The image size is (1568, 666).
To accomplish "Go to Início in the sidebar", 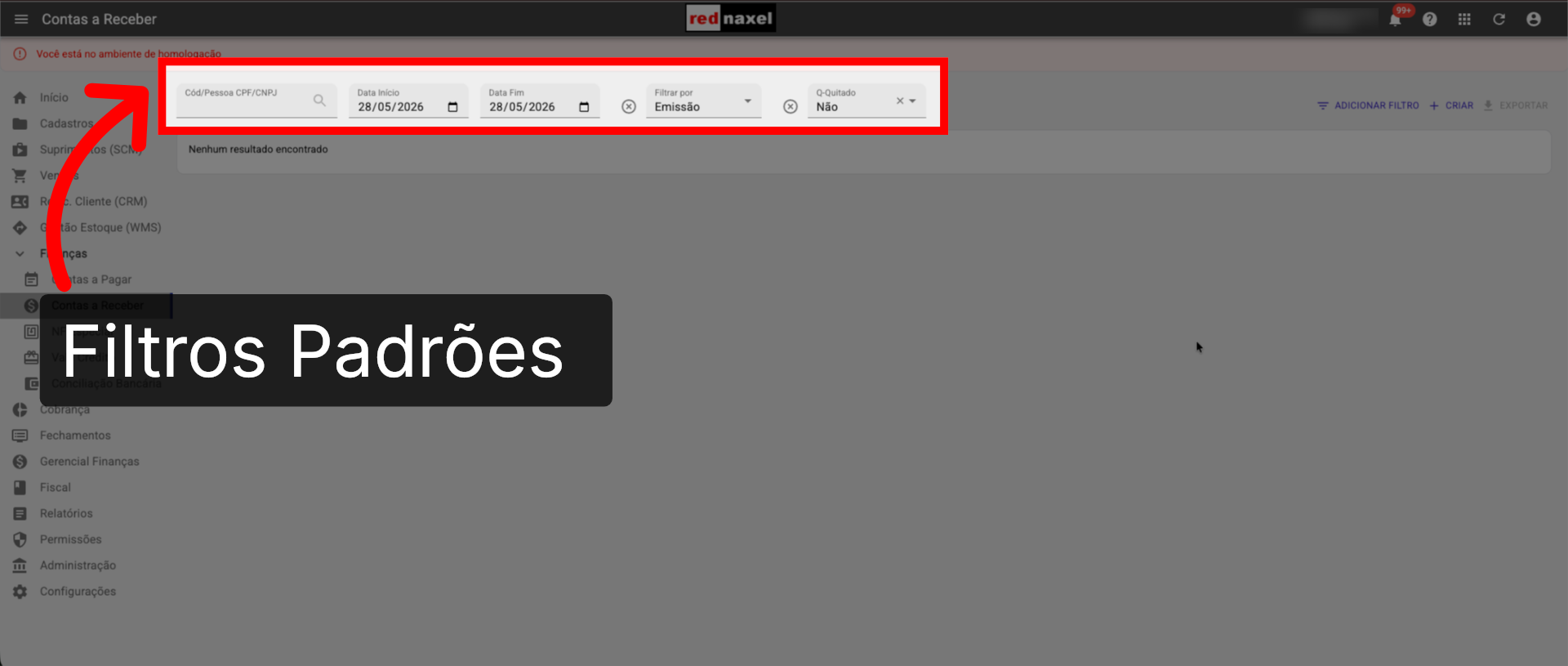I will tap(54, 97).
